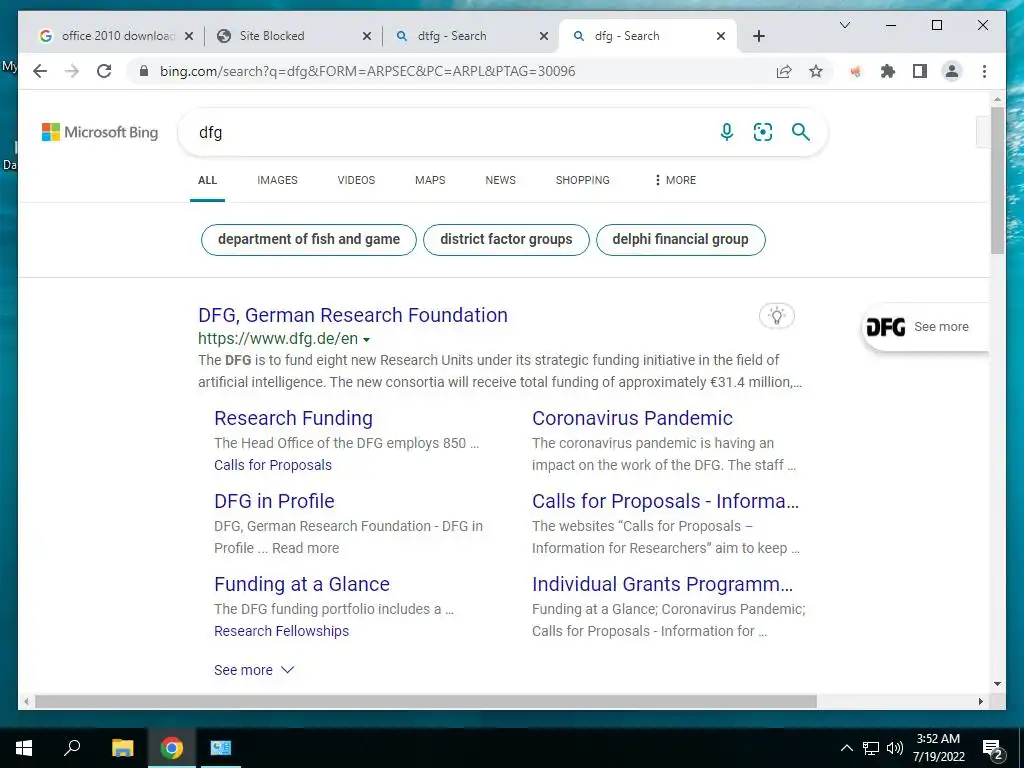Open the tab search chevron in title bar
Image resolution: width=1024 pixels, height=768 pixels.
tap(844, 25)
